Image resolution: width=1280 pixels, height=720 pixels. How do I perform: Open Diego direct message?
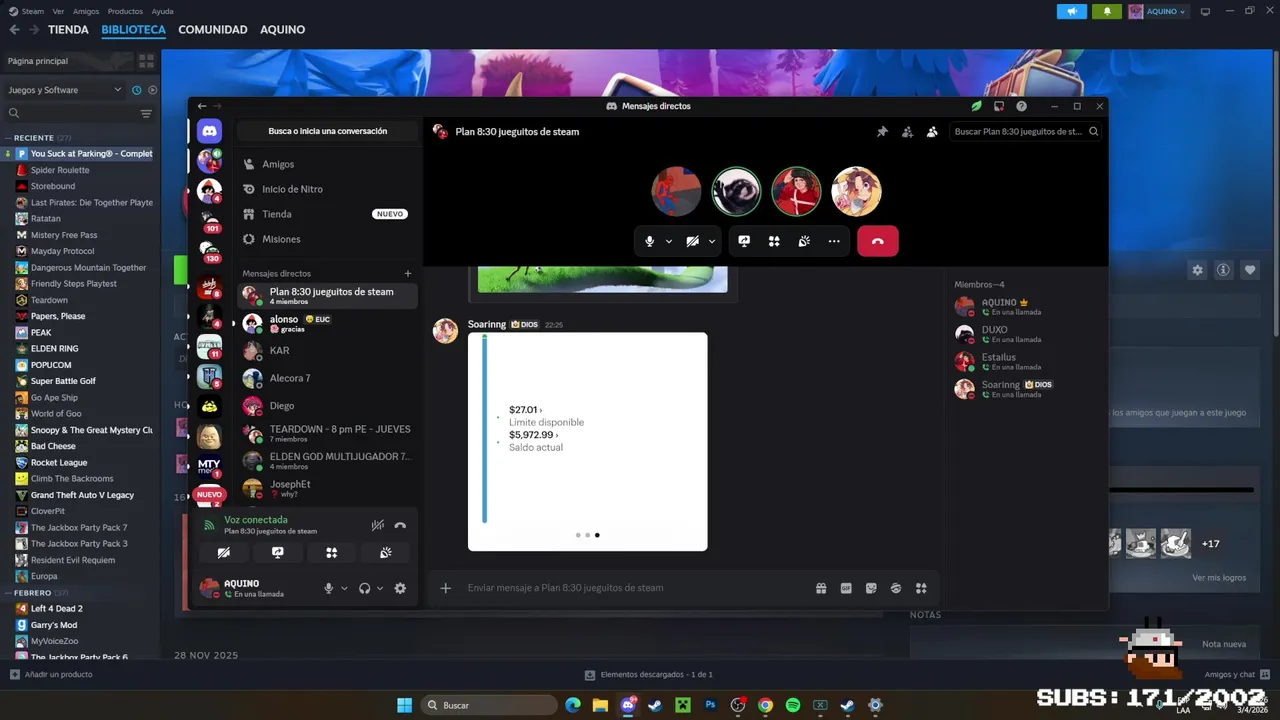[327, 406]
